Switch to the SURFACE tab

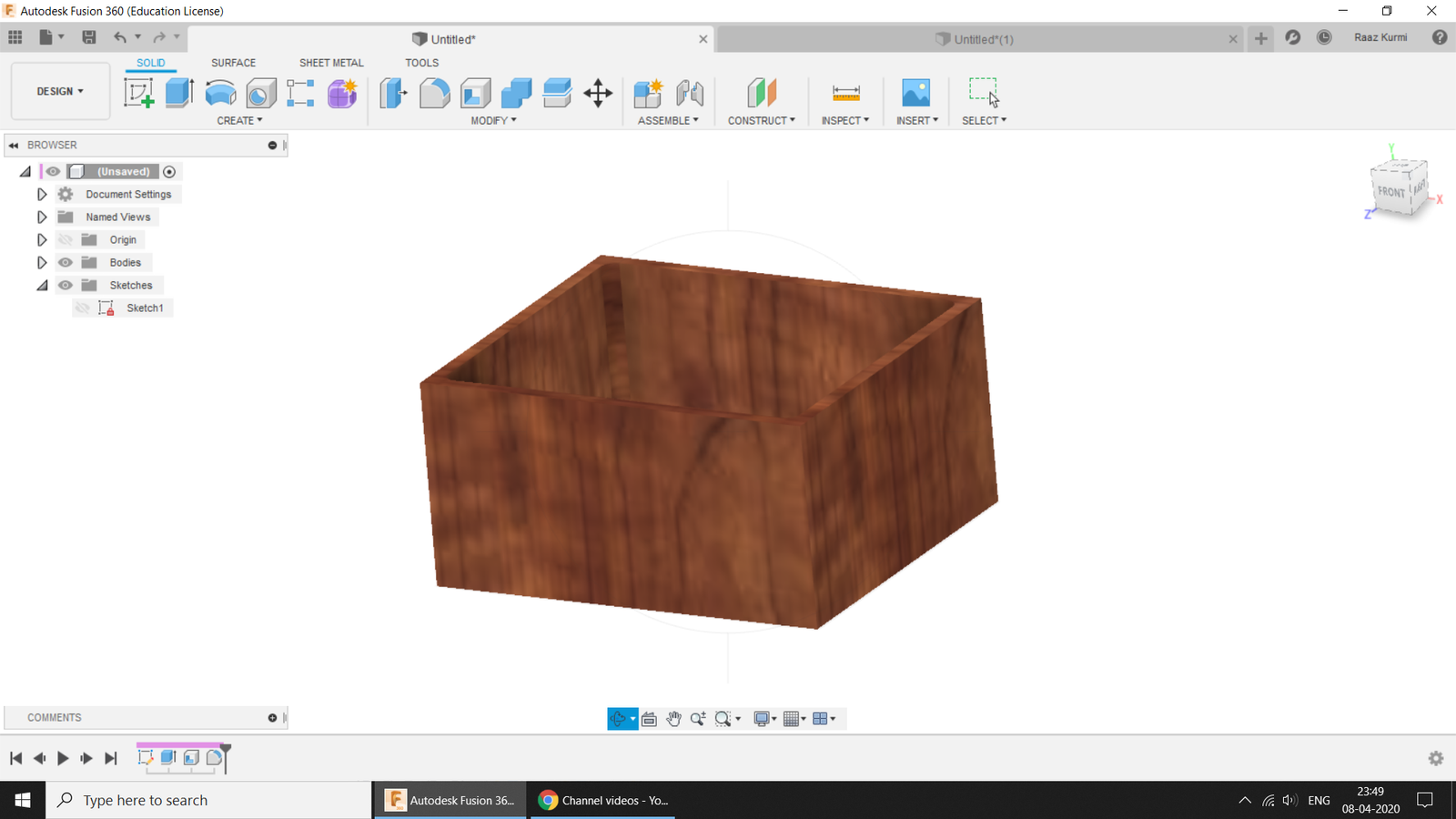[x=233, y=63]
